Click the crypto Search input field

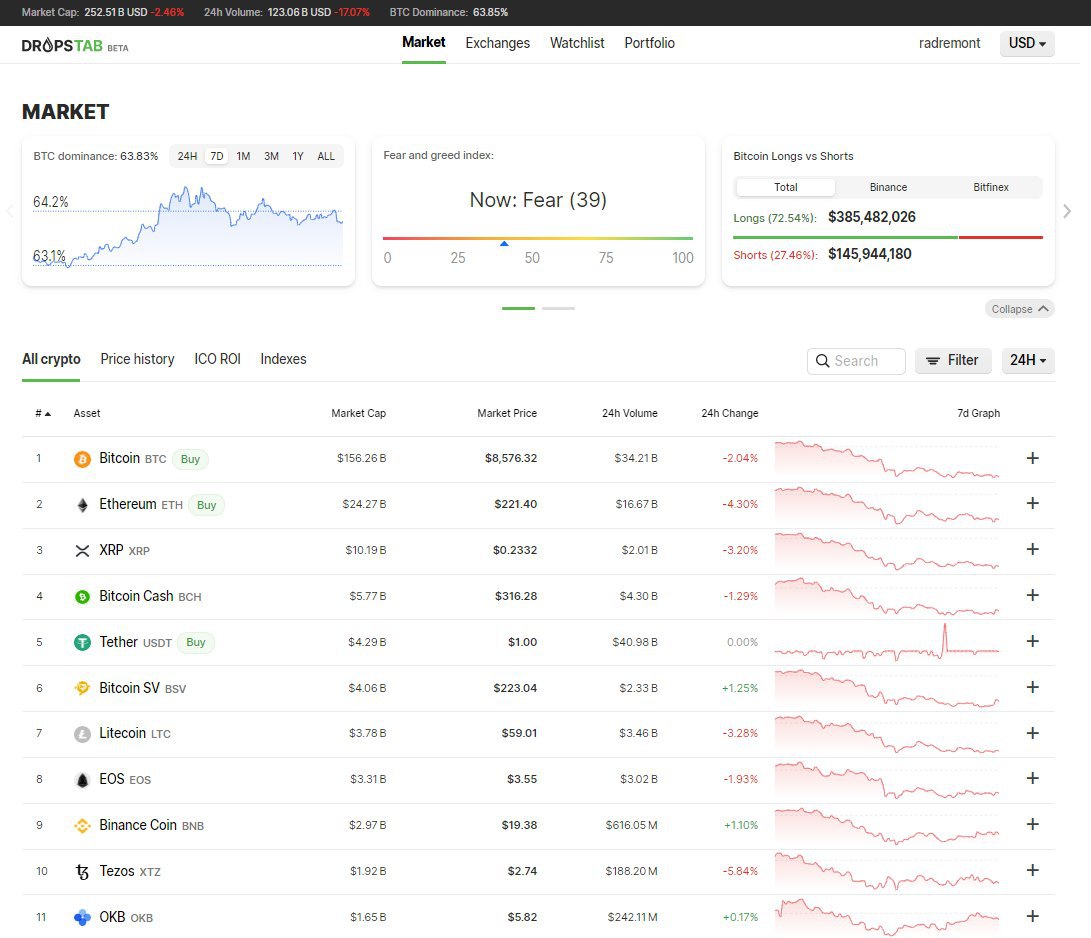click(x=856, y=361)
